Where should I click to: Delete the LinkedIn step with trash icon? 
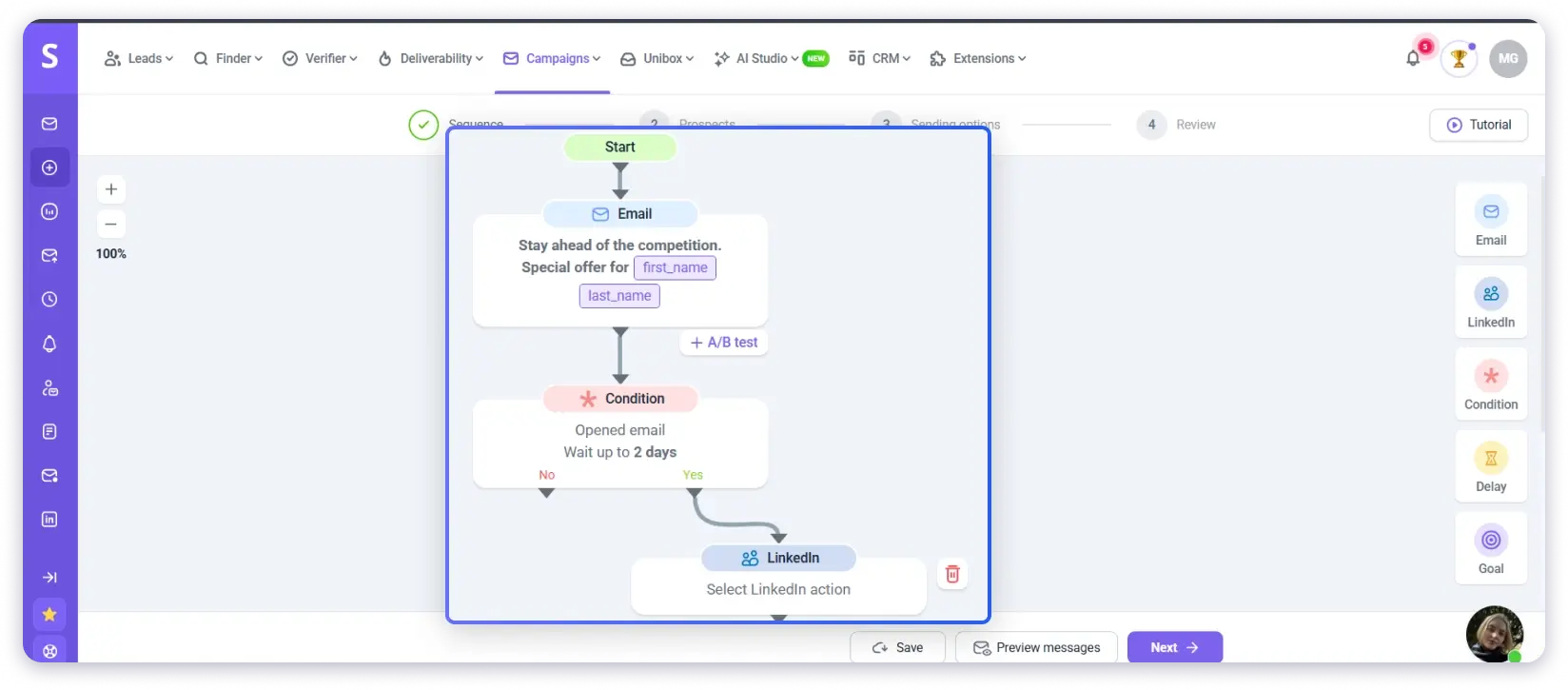(x=952, y=574)
